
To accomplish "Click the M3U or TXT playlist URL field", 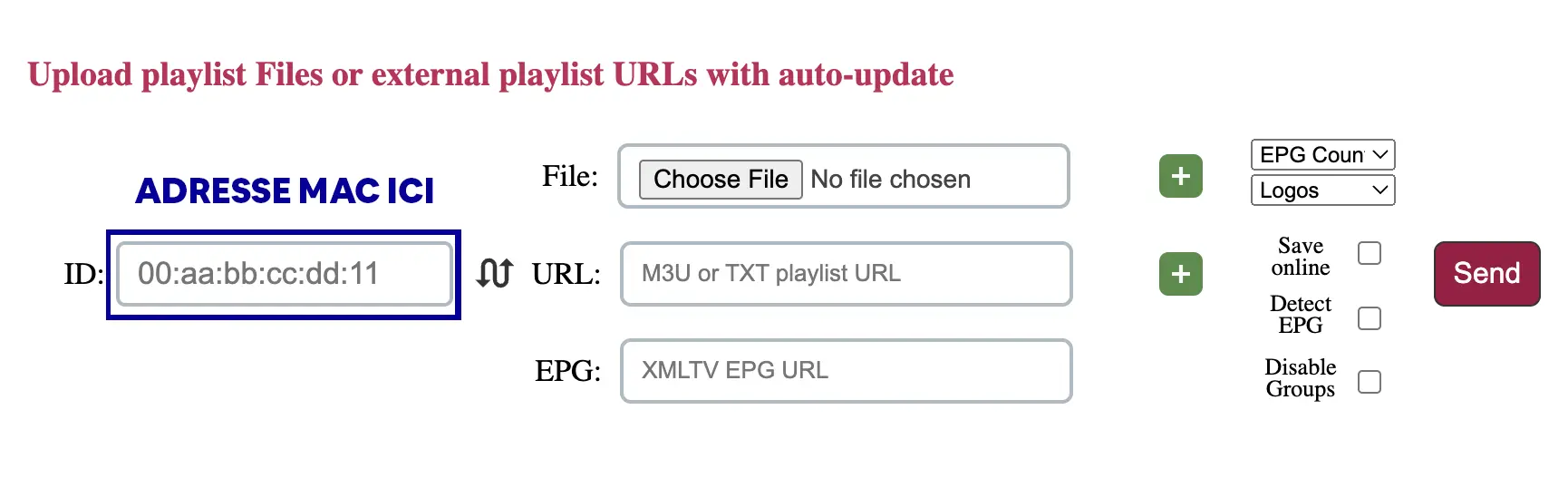I will pos(846,274).
